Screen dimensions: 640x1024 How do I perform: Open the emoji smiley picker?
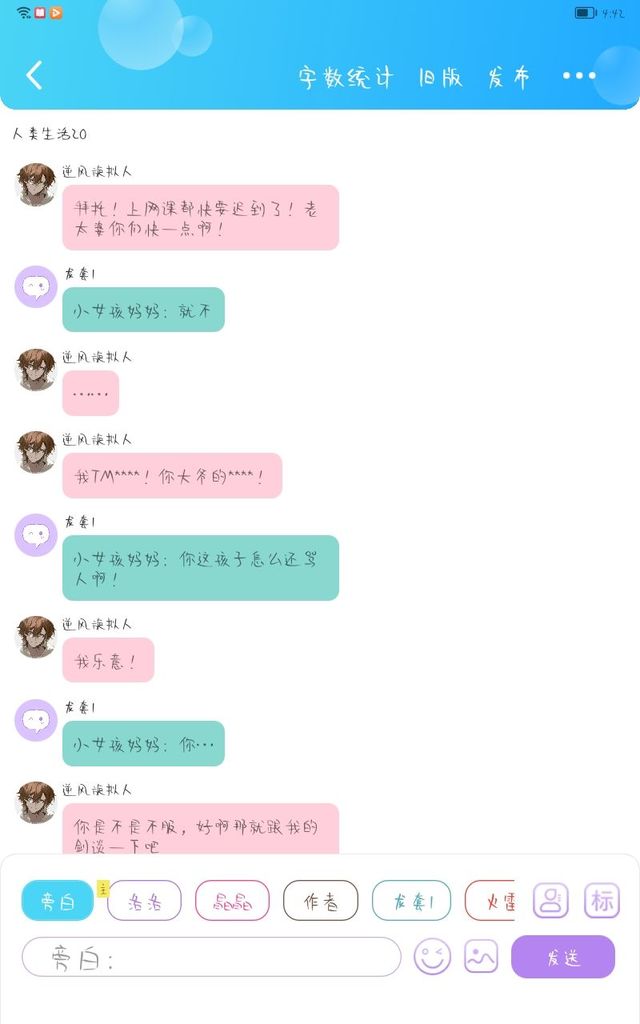pyautogui.click(x=432, y=957)
